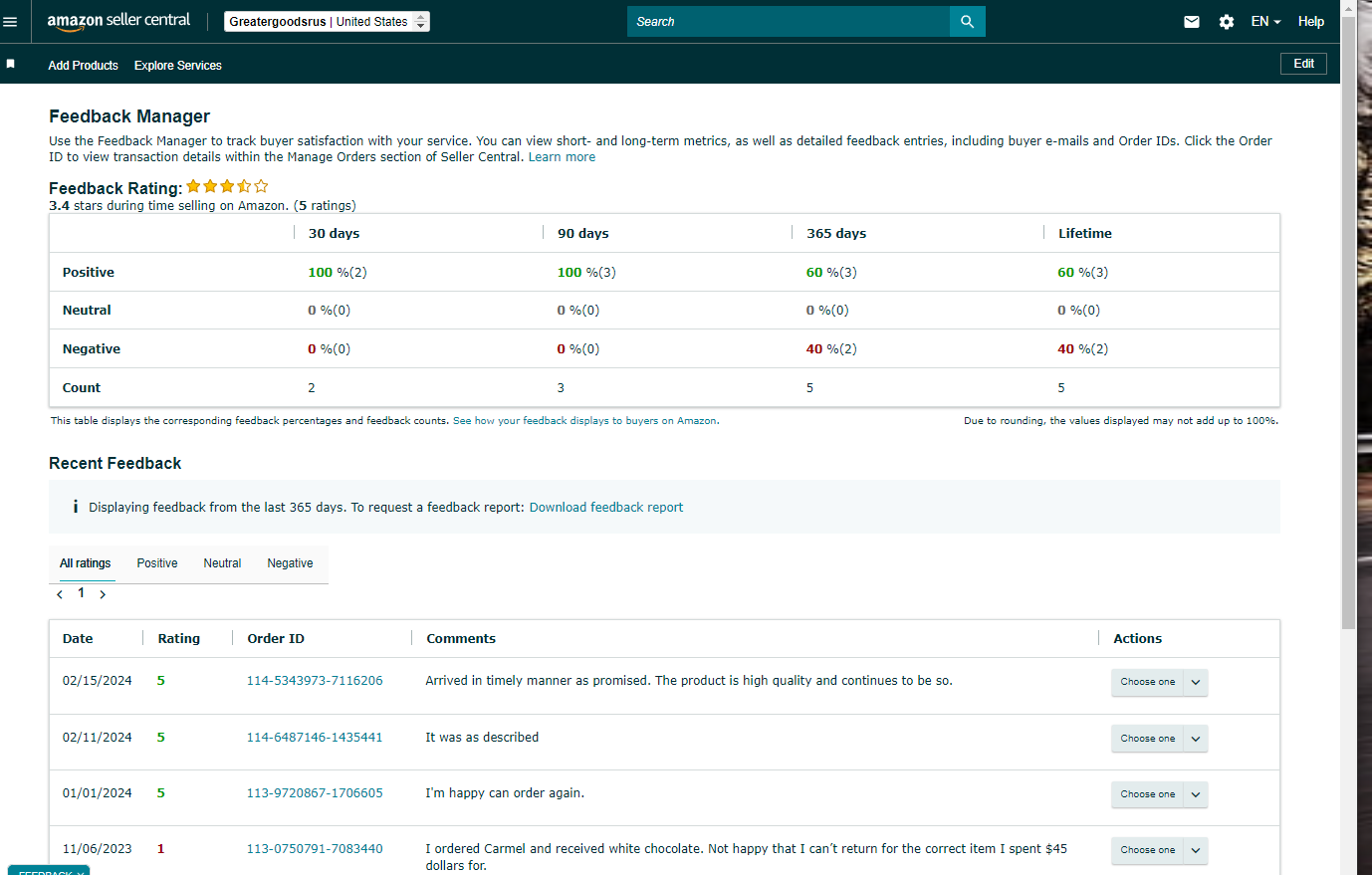Click the comment 'It was as described'
This screenshot has height=875, width=1372.
coord(482,738)
